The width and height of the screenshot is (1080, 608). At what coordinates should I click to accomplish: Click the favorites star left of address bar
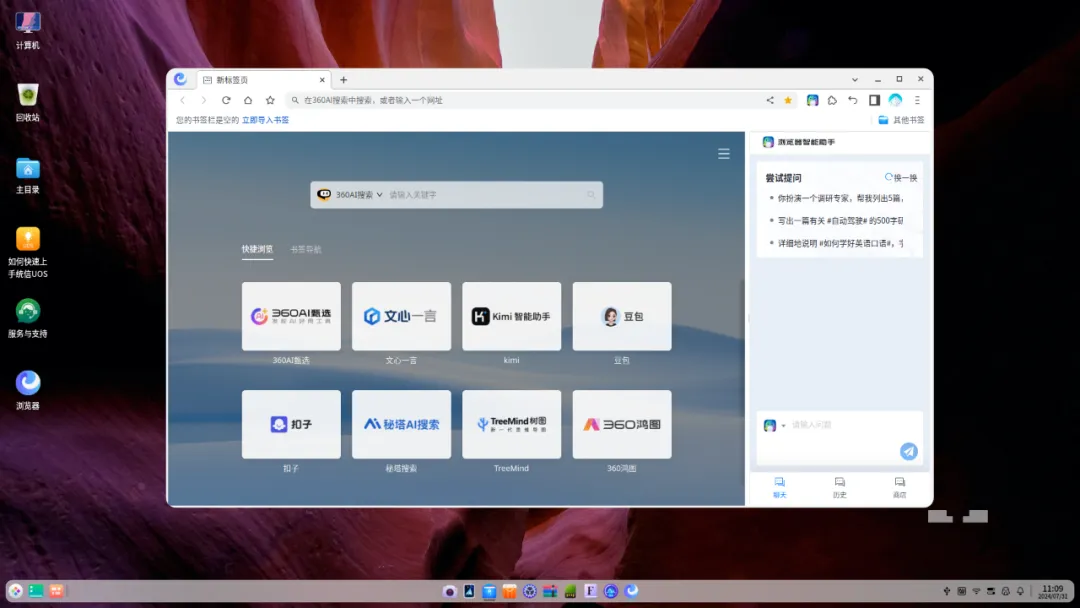pos(270,100)
